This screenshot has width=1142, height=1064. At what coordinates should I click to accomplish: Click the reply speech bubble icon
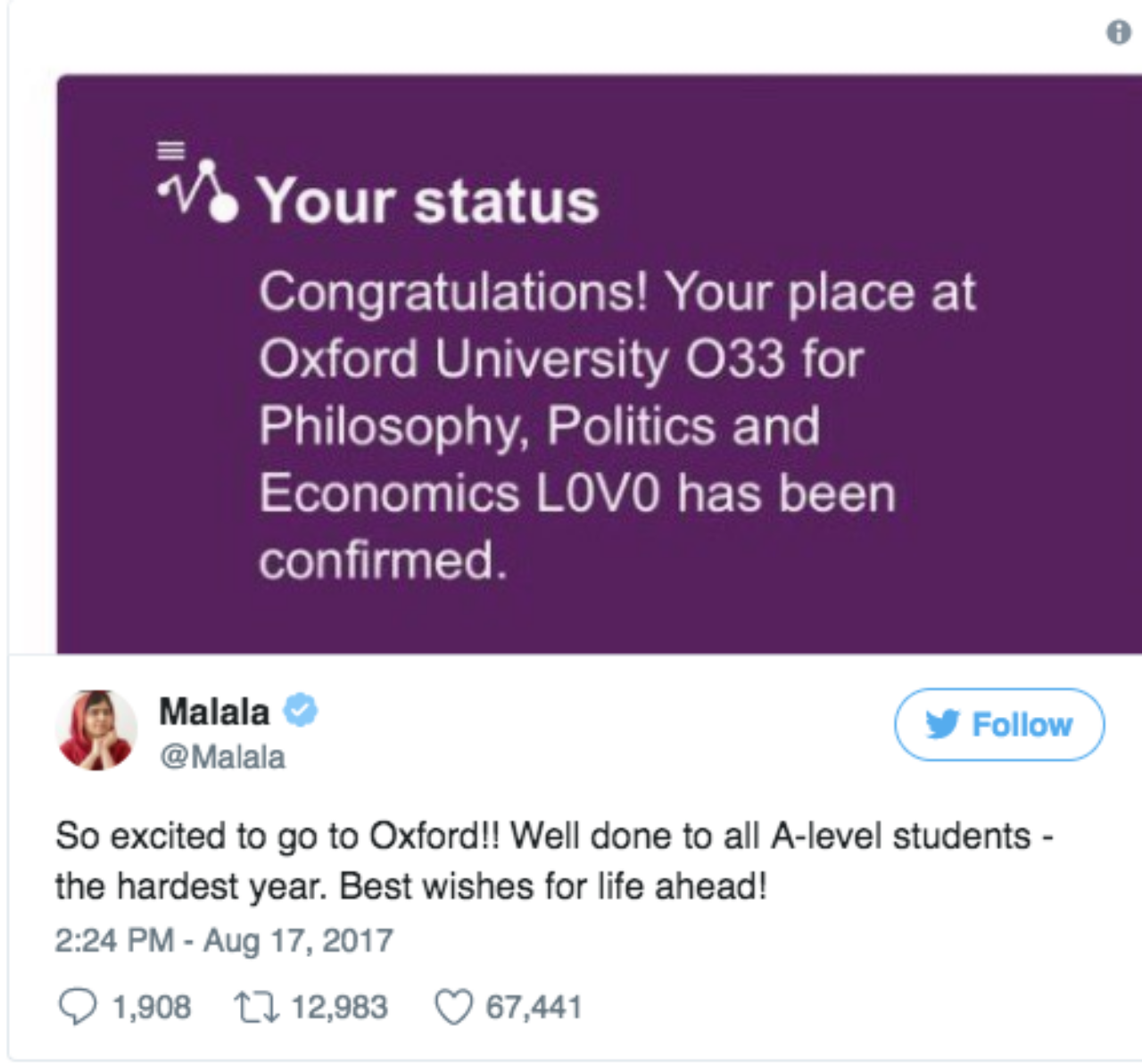pos(78,1007)
